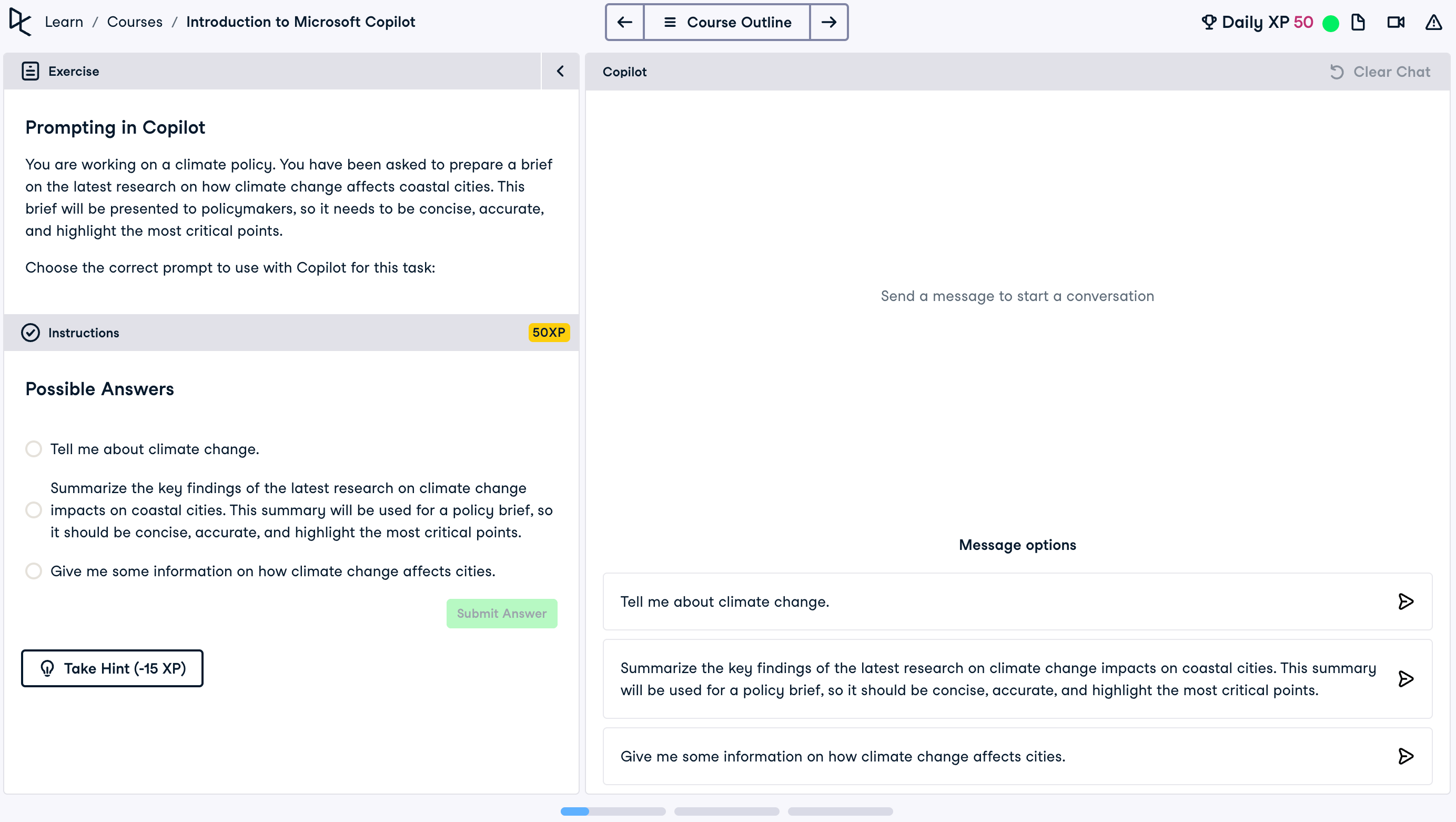Open the Course Outline menu
Image resolution: width=1456 pixels, height=822 pixels.
point(727,22)
